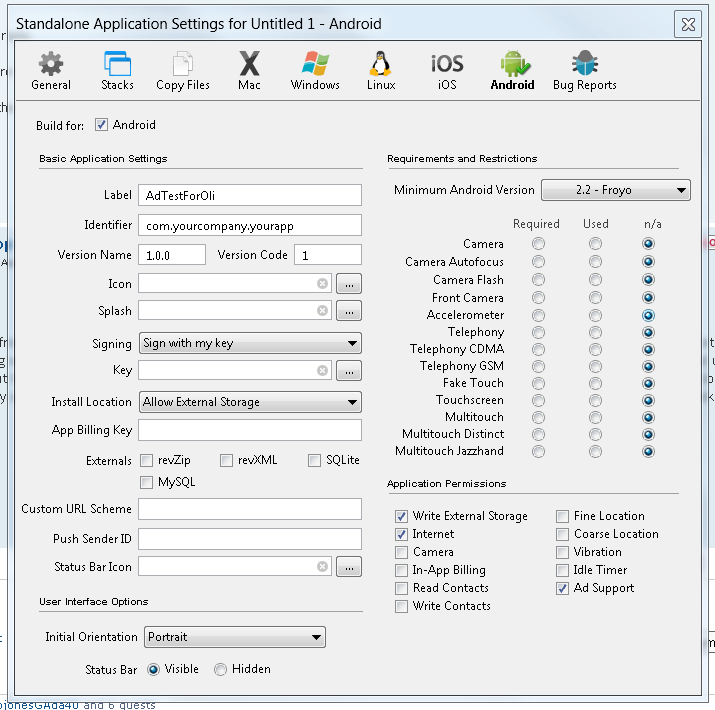
Task: Clear the Key field with x icon
Action: point(322,371)
